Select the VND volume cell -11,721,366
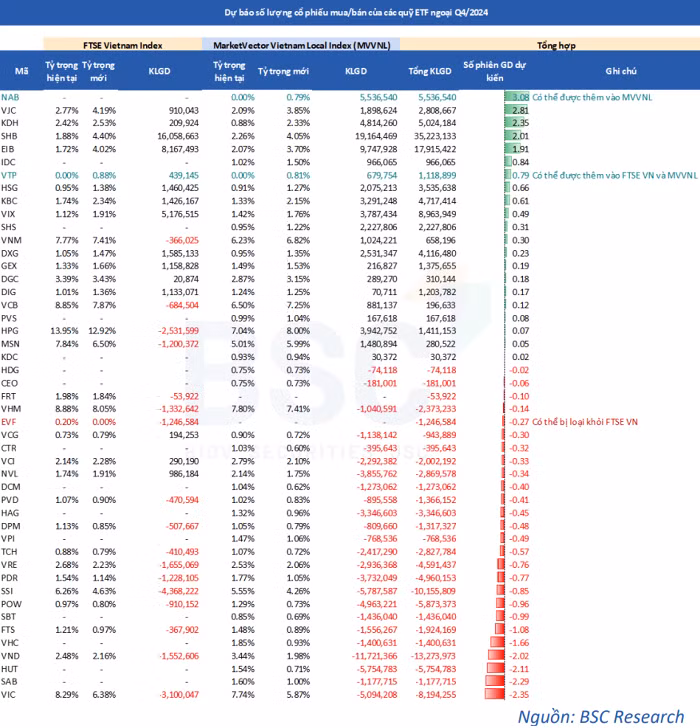 point(374,656)
